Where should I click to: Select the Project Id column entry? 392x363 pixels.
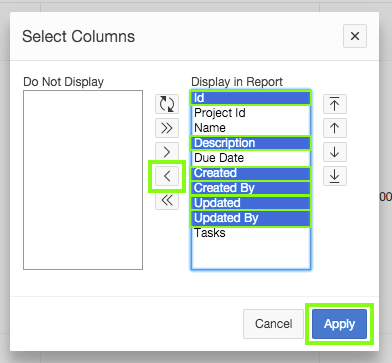251,113
